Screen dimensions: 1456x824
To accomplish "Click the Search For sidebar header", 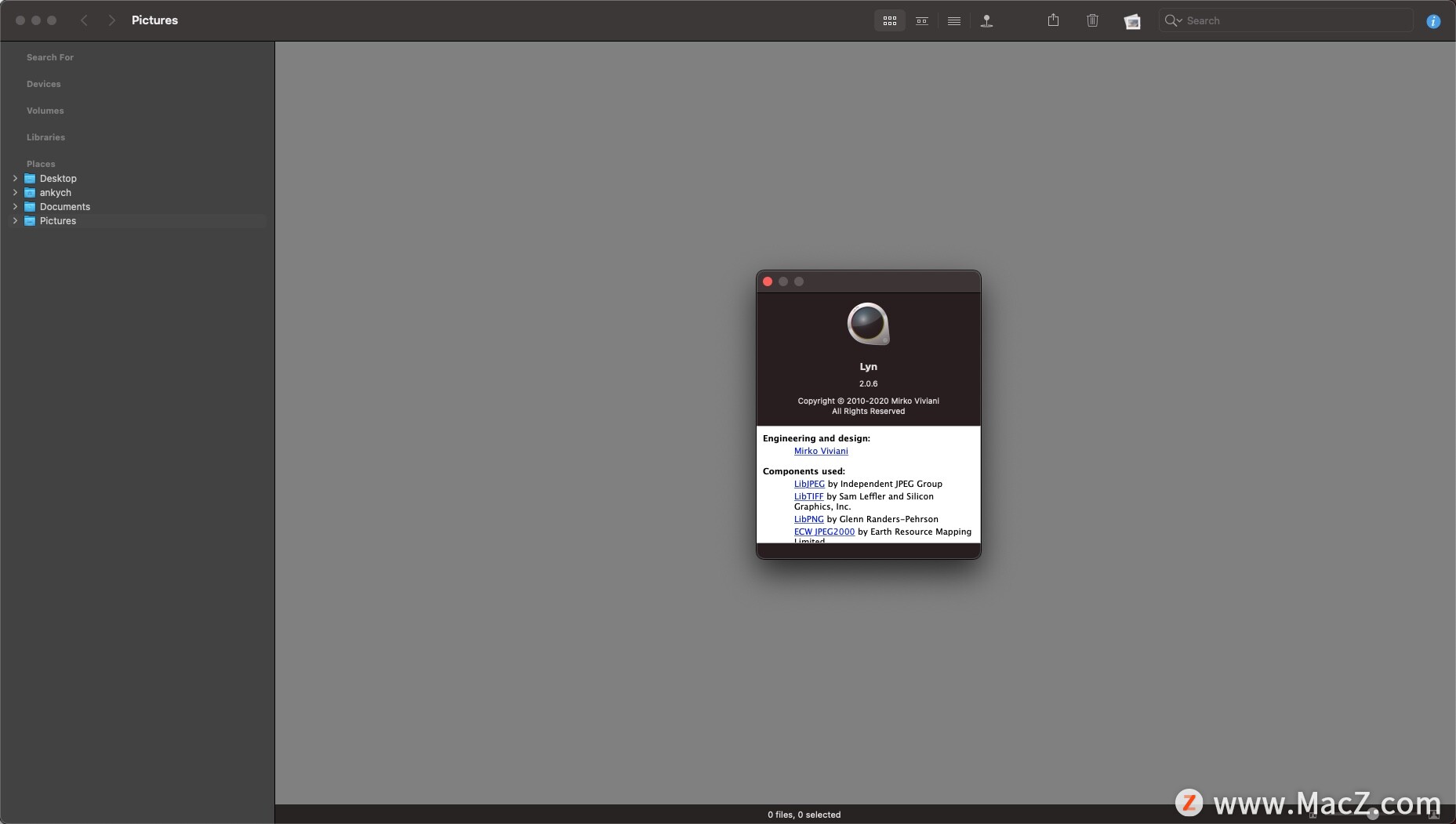I will [x=50, y=57].
